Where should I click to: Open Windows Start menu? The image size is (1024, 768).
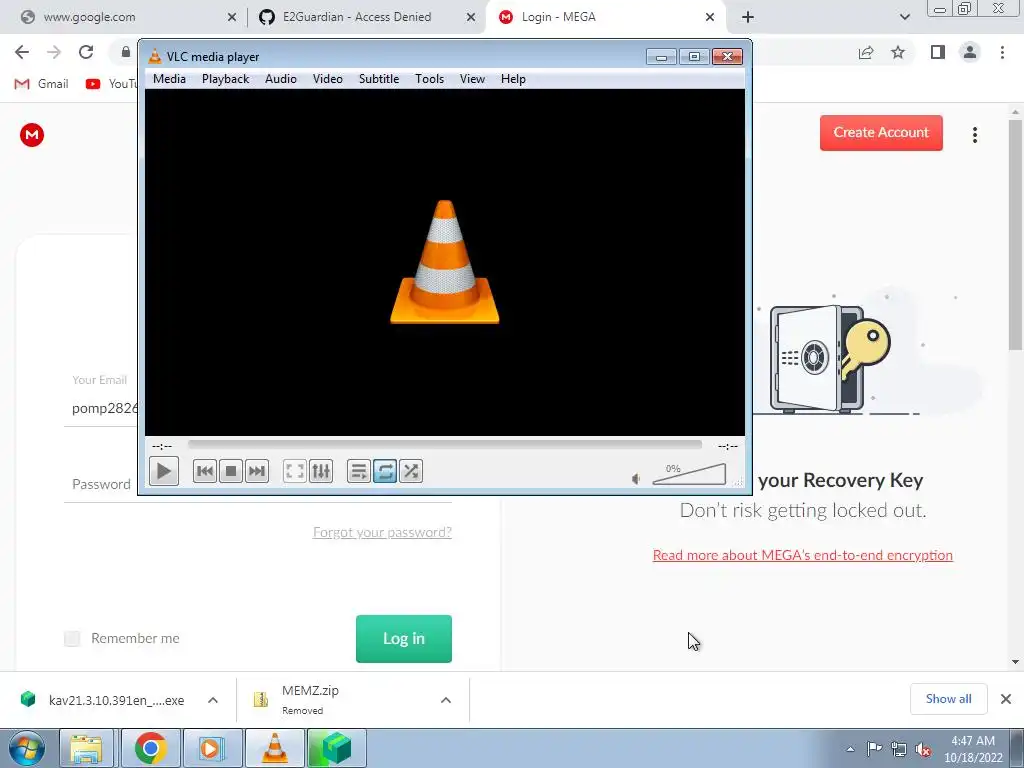pos(26,748)
